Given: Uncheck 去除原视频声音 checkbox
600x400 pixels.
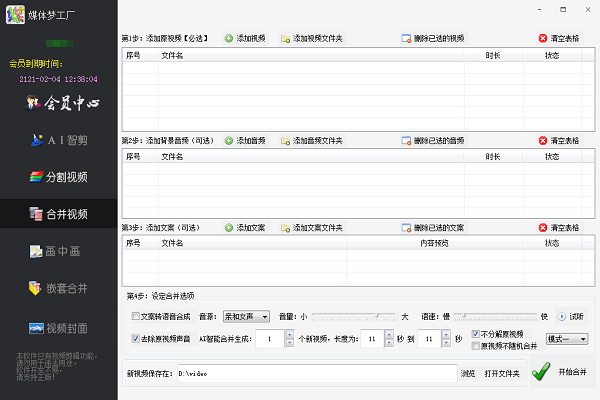Looking at the screenshot, I should (136, 339).
